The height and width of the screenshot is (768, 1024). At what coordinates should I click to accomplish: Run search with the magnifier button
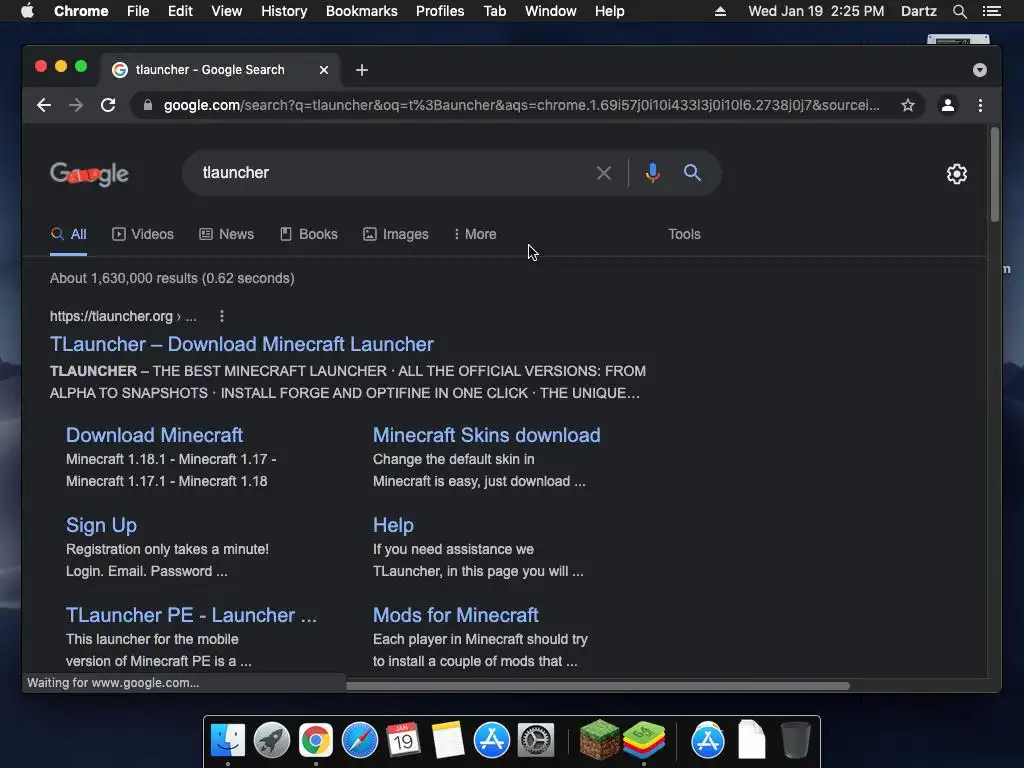click(692, 173)
